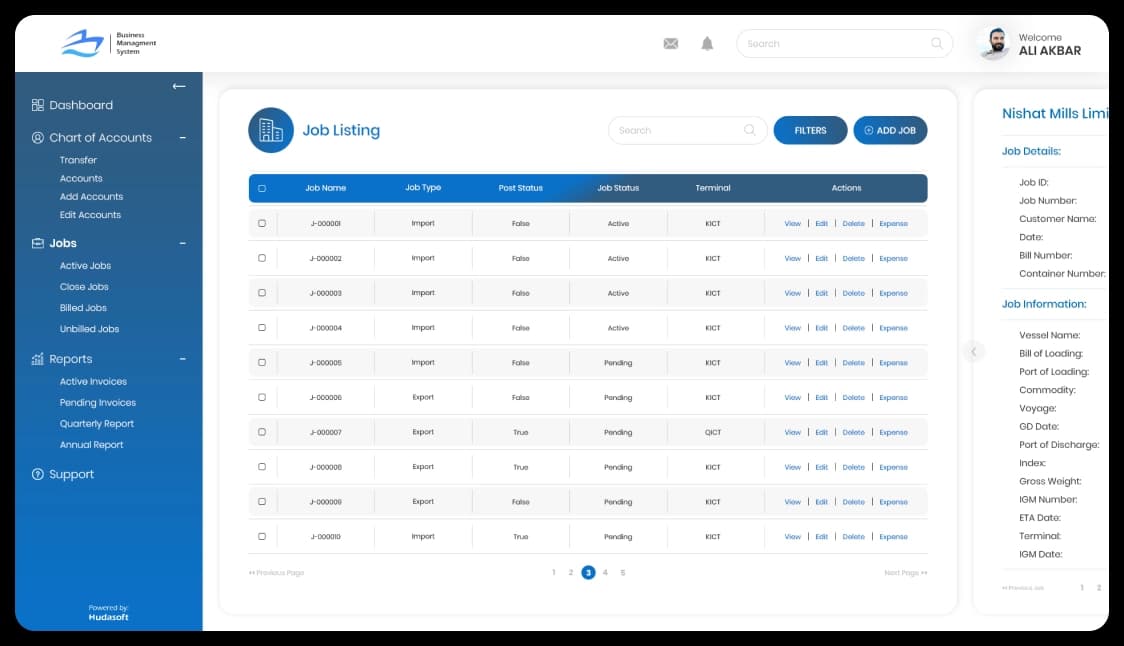Click the Expense link for job J-000005
Image resolution: width=1124 pixels, height=646 pixels.
click(893, 363)
